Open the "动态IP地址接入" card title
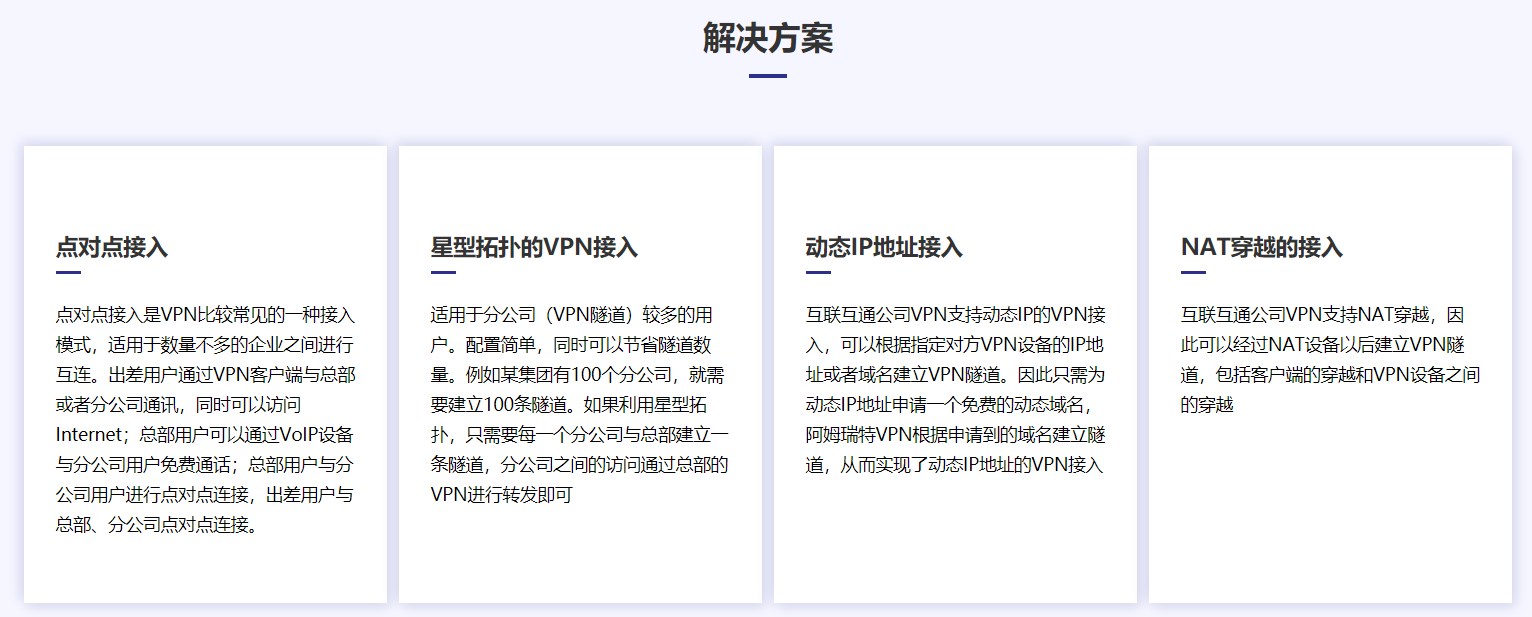Viewport: 1532px width, 617px height. coord(884,247)
